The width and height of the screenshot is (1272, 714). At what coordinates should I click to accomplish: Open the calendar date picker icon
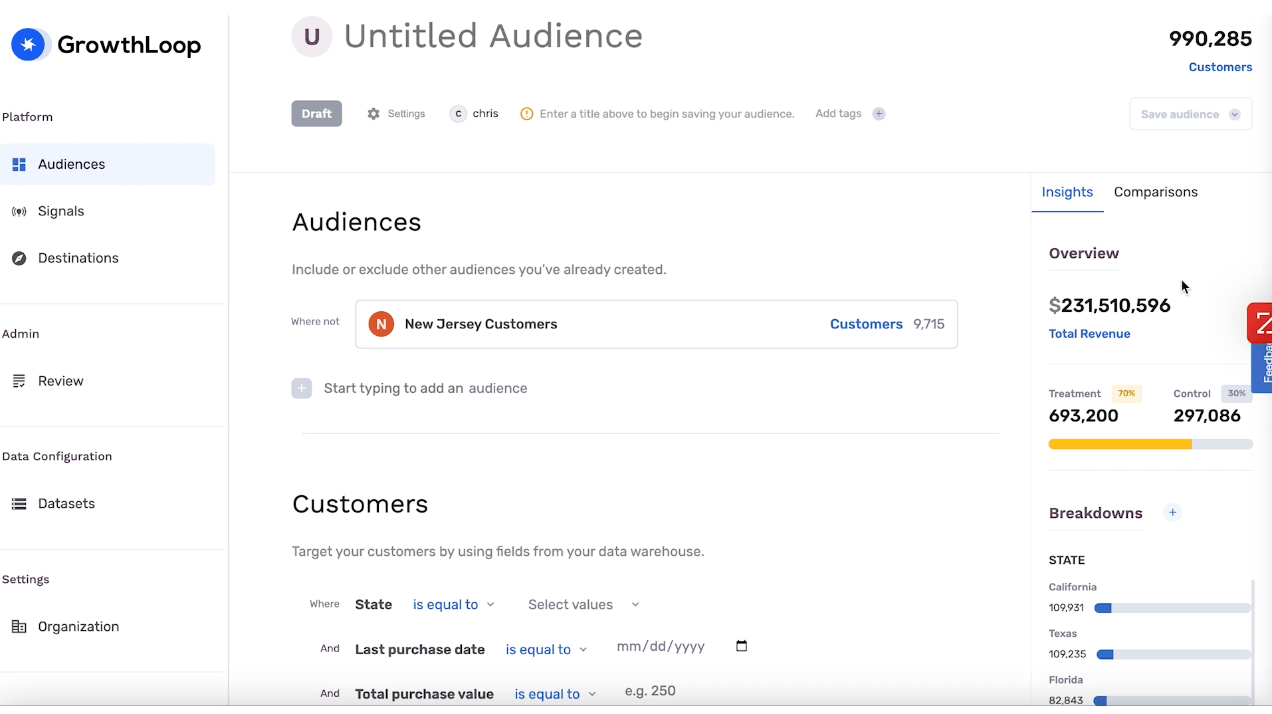pos(741,647)
